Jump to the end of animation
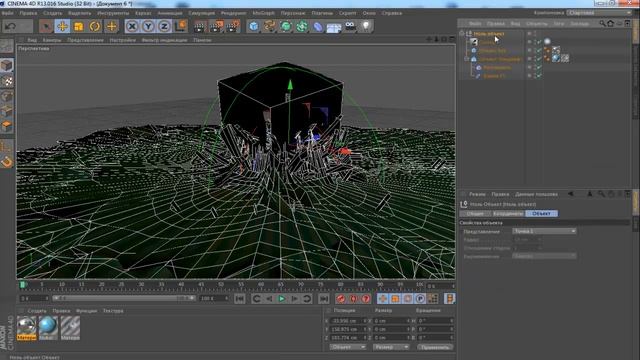Image resolution: width=640 pixels, height=360 pixels. (323, 299)
